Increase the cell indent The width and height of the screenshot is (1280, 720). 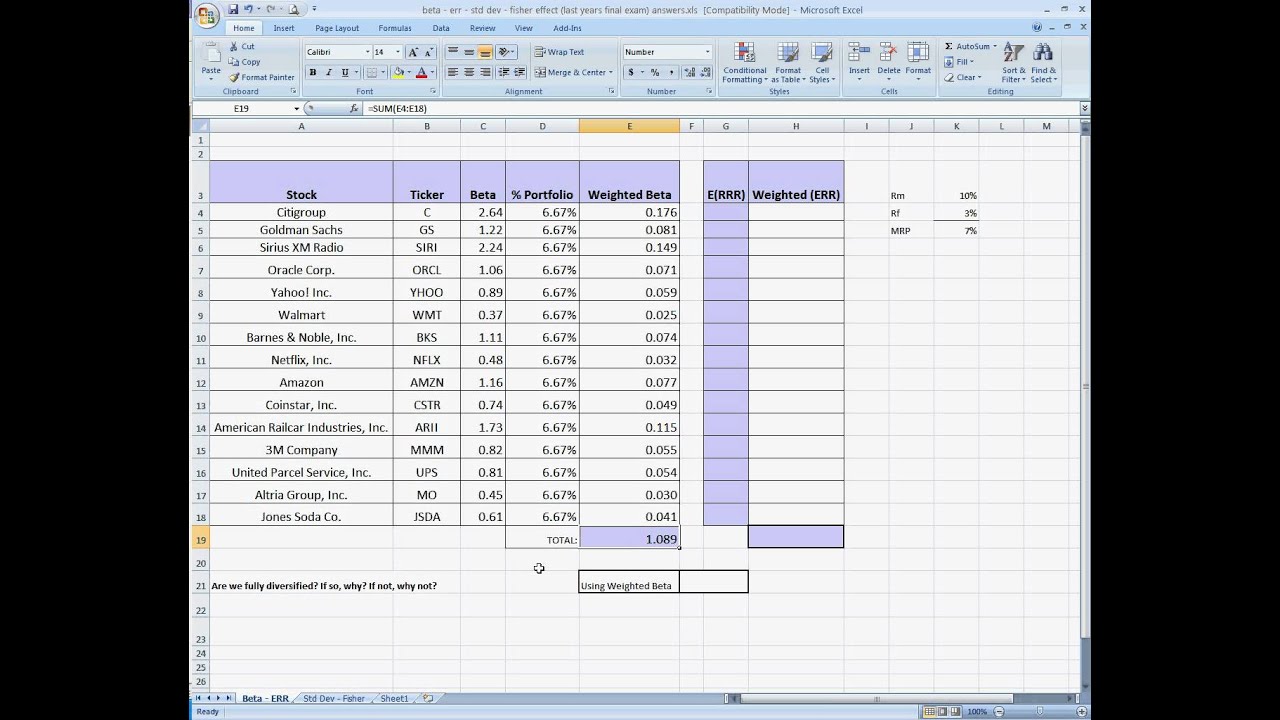pyautogui.click(x=519, y=72)
